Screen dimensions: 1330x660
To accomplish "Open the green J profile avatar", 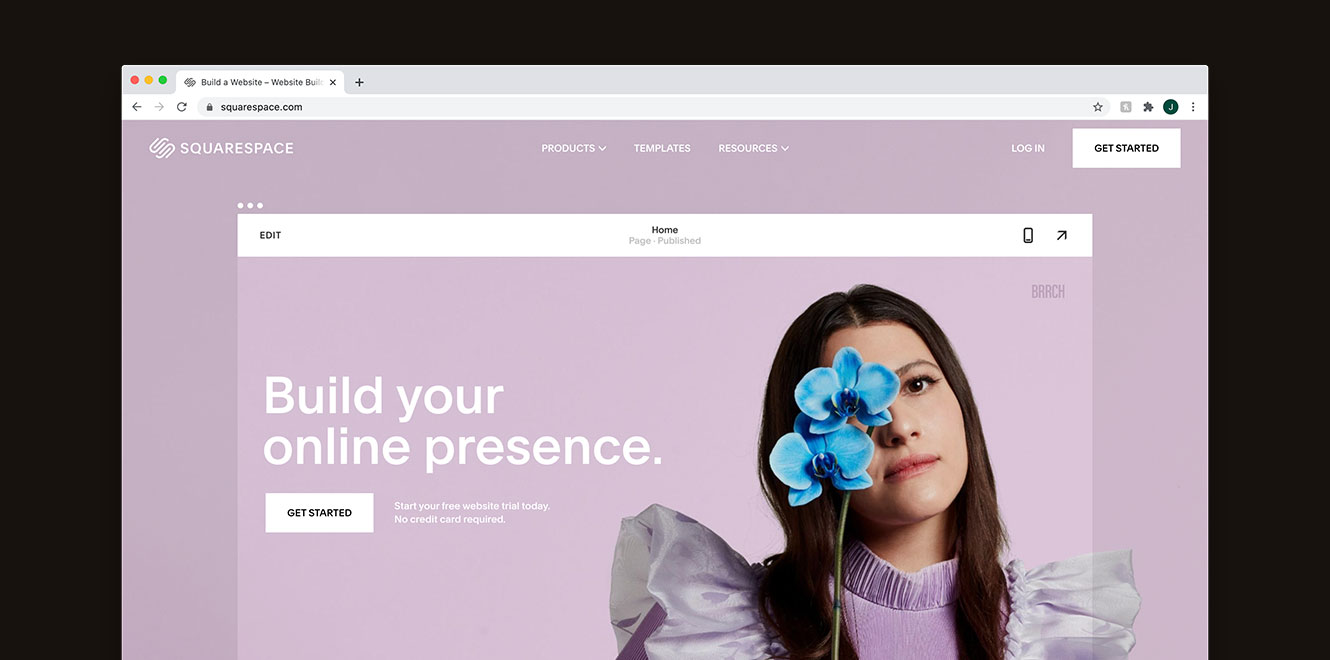I will (1170, 107).
